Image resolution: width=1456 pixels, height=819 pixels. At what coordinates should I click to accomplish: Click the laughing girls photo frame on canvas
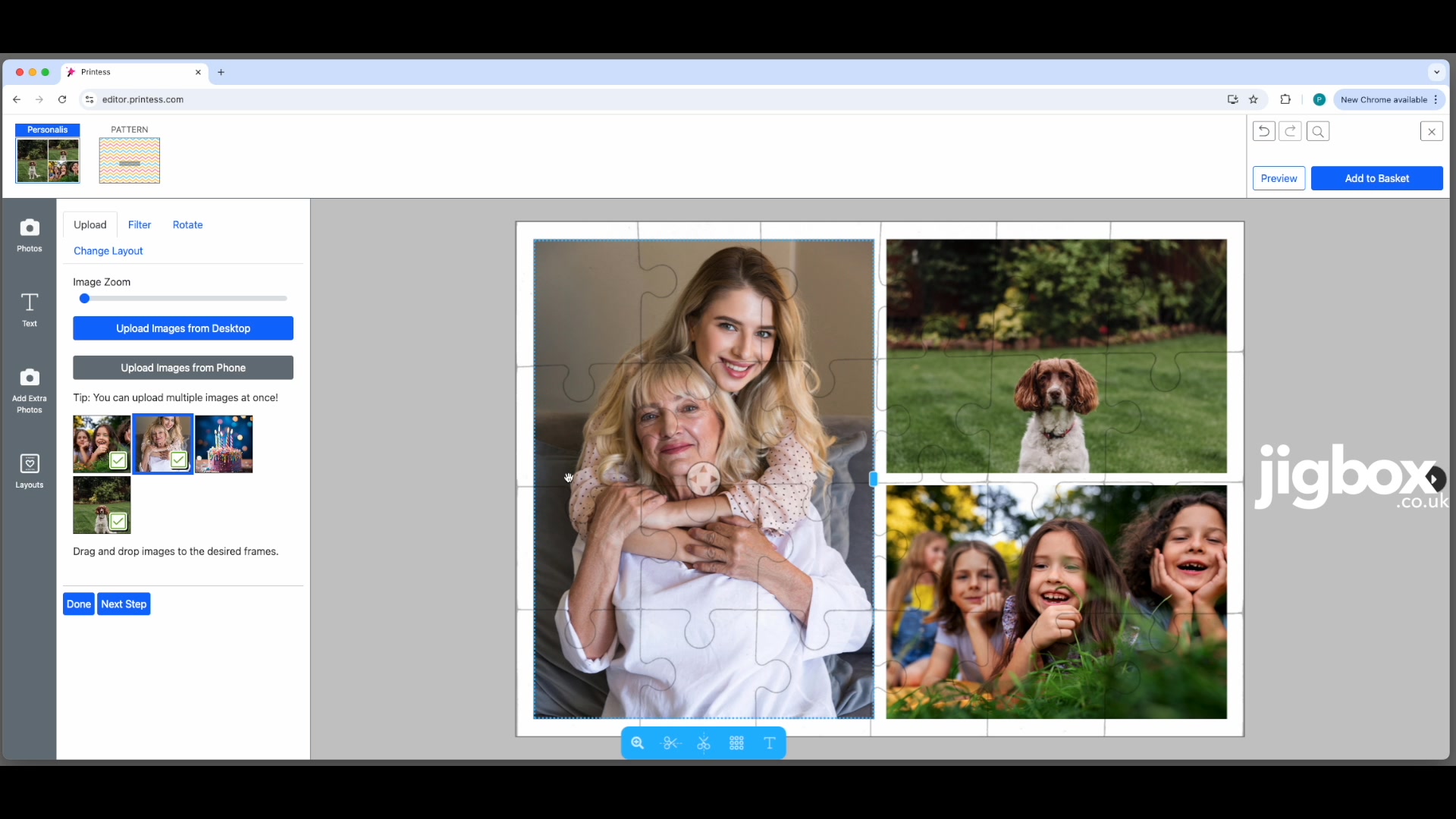[1056, 602]
